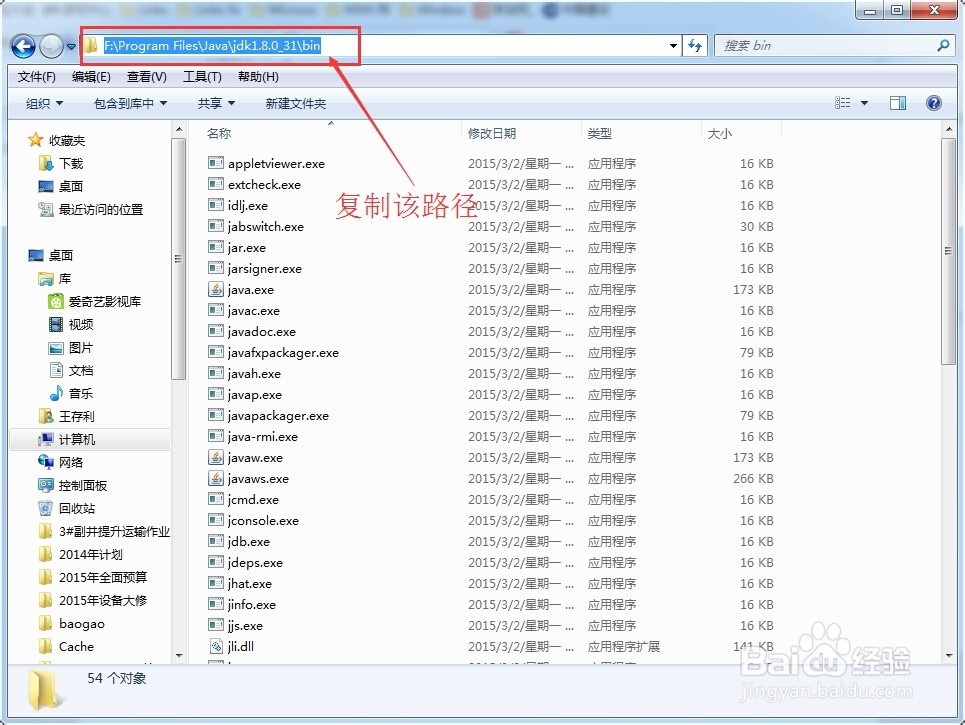Toggle the preview pane icon
965x725 pixels.
point(897,102)
